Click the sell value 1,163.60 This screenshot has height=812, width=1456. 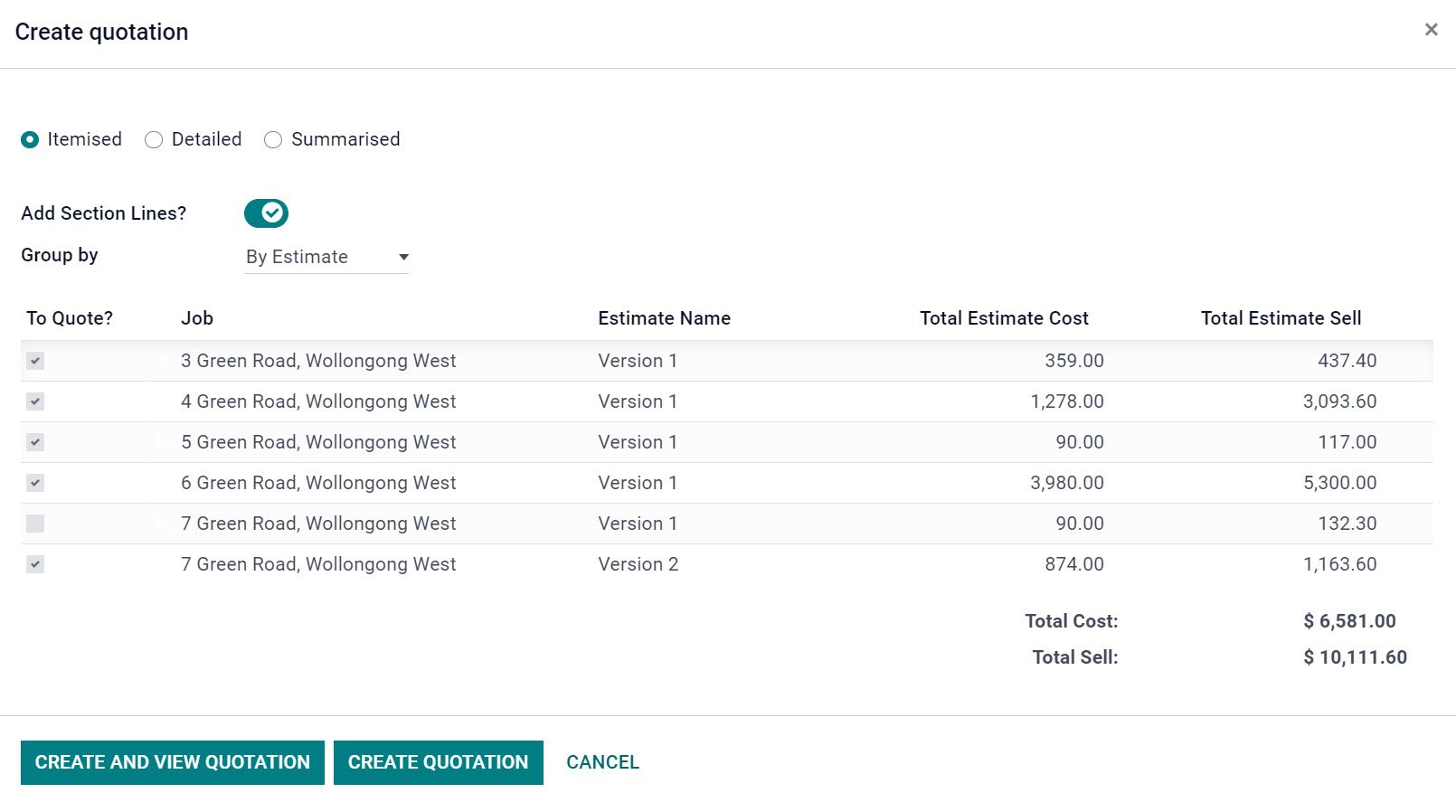click(x=1340, y=564)
